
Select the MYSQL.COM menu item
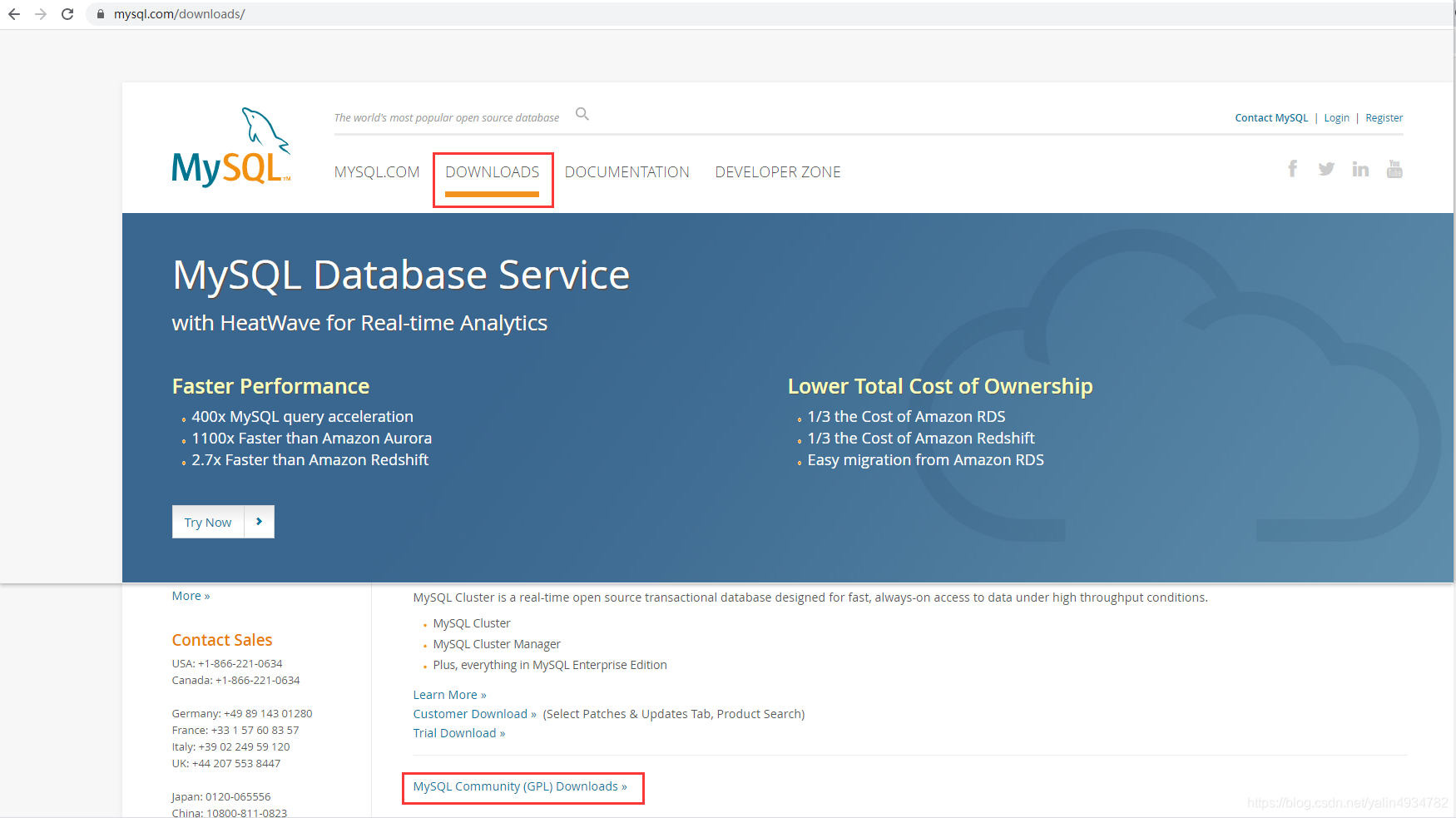click(x=376, y=171)
